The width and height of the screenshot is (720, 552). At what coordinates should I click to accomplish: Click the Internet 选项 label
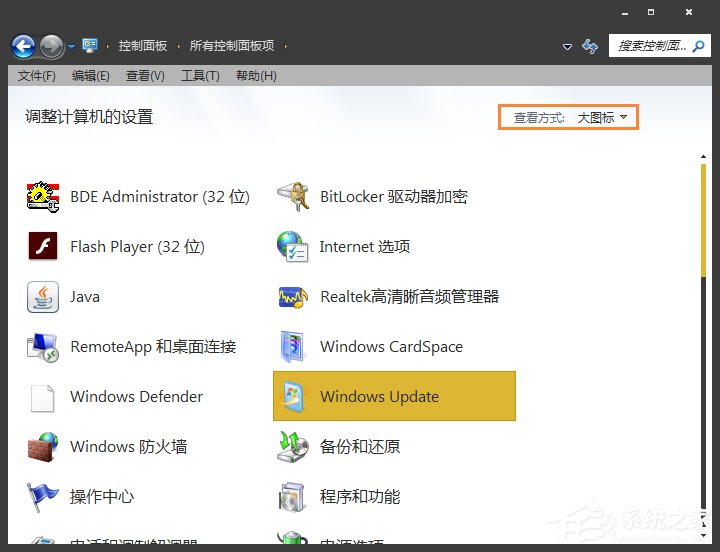click(365, 247)
